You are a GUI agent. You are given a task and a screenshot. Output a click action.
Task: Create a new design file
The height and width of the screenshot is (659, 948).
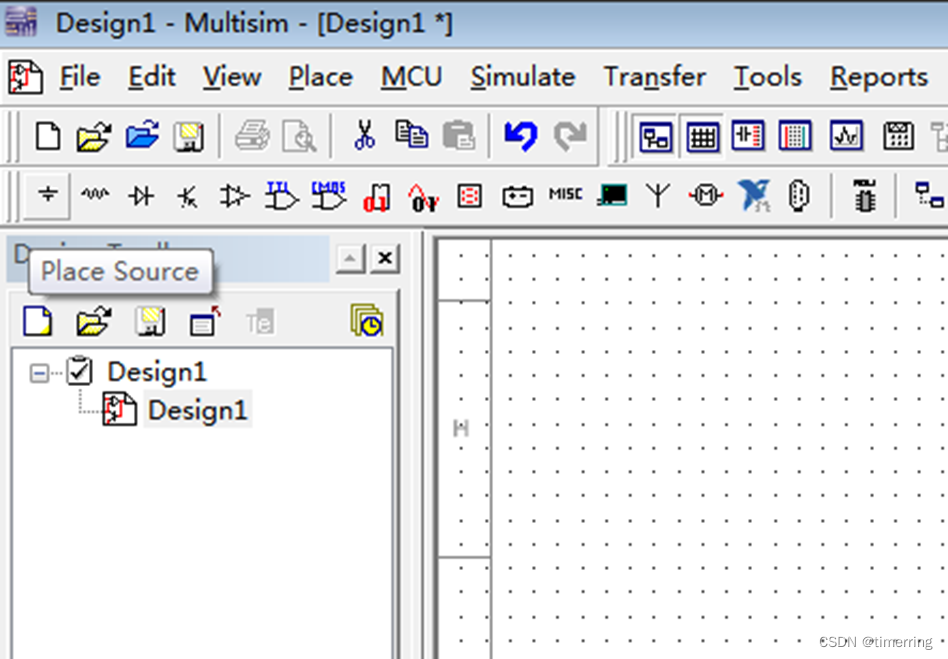click(x=48, y=135)
